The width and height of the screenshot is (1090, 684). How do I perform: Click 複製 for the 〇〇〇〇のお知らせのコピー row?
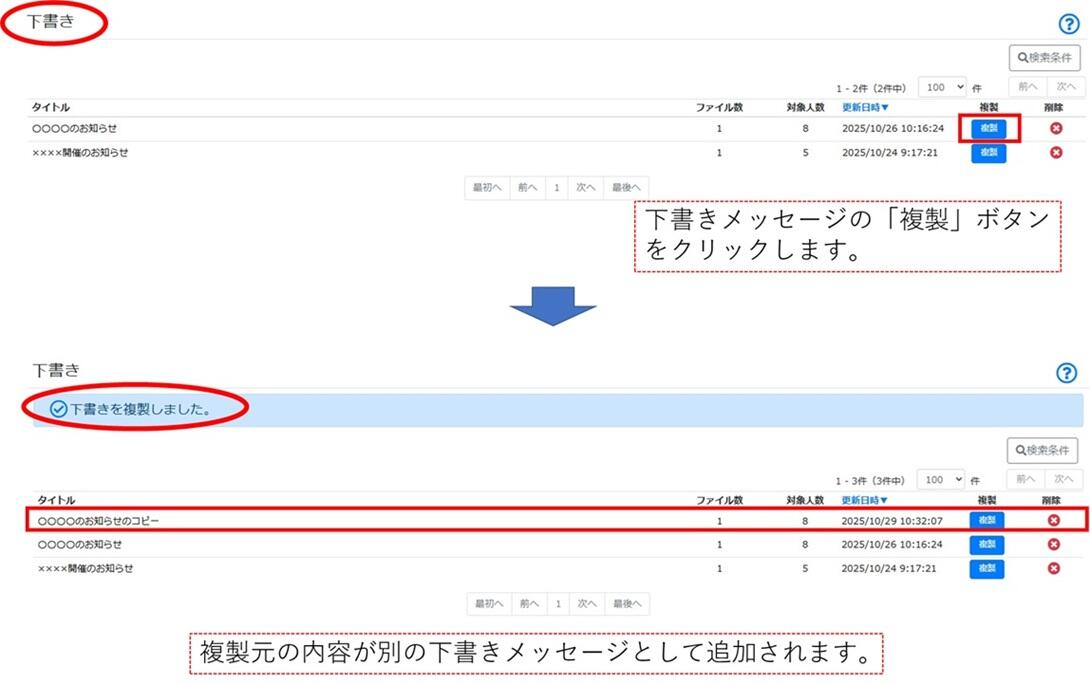tap(987, 520)
